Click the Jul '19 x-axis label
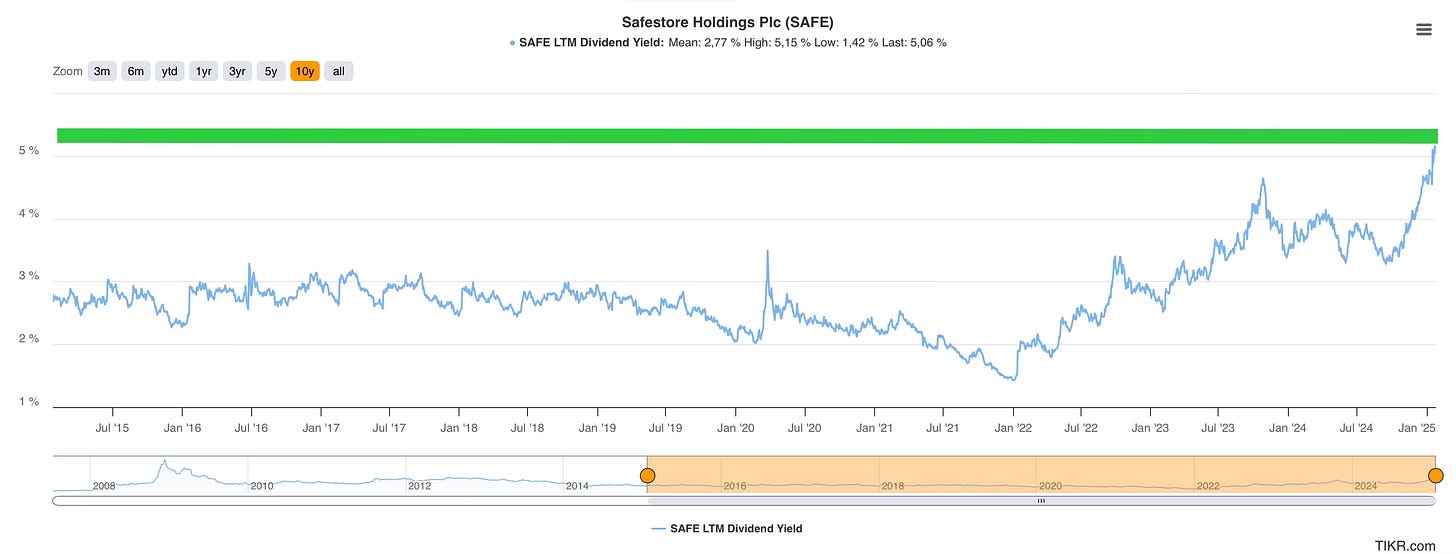The width and height of the screenshot is (1456, 554). tap(666, 428)
